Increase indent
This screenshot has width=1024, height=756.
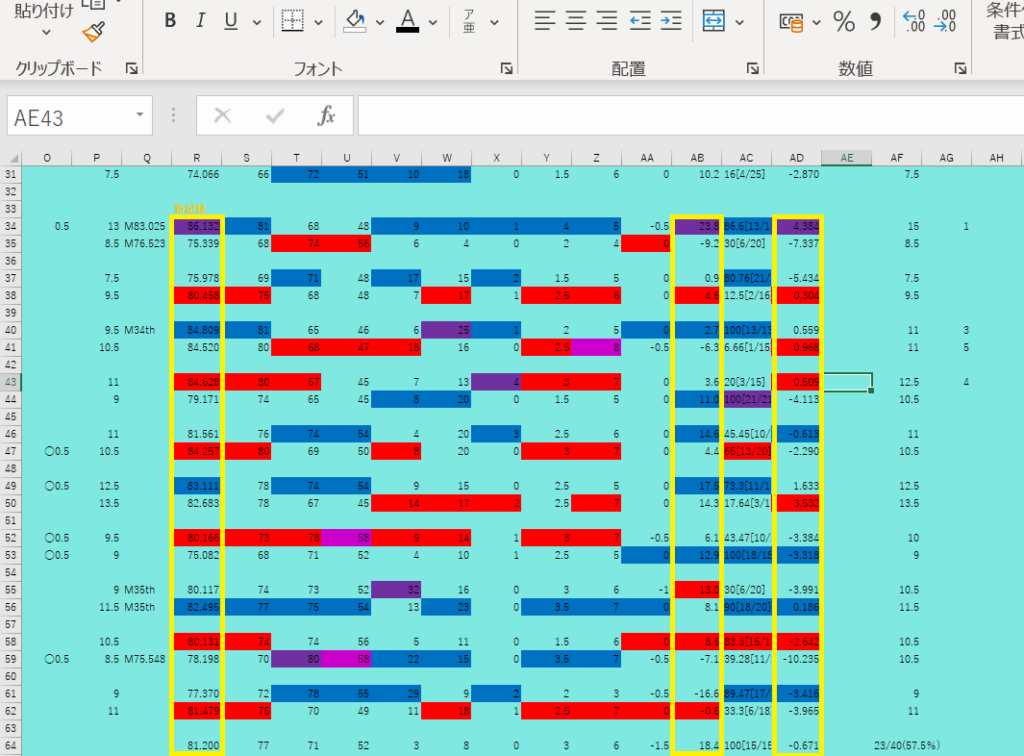tap(670, 21)
